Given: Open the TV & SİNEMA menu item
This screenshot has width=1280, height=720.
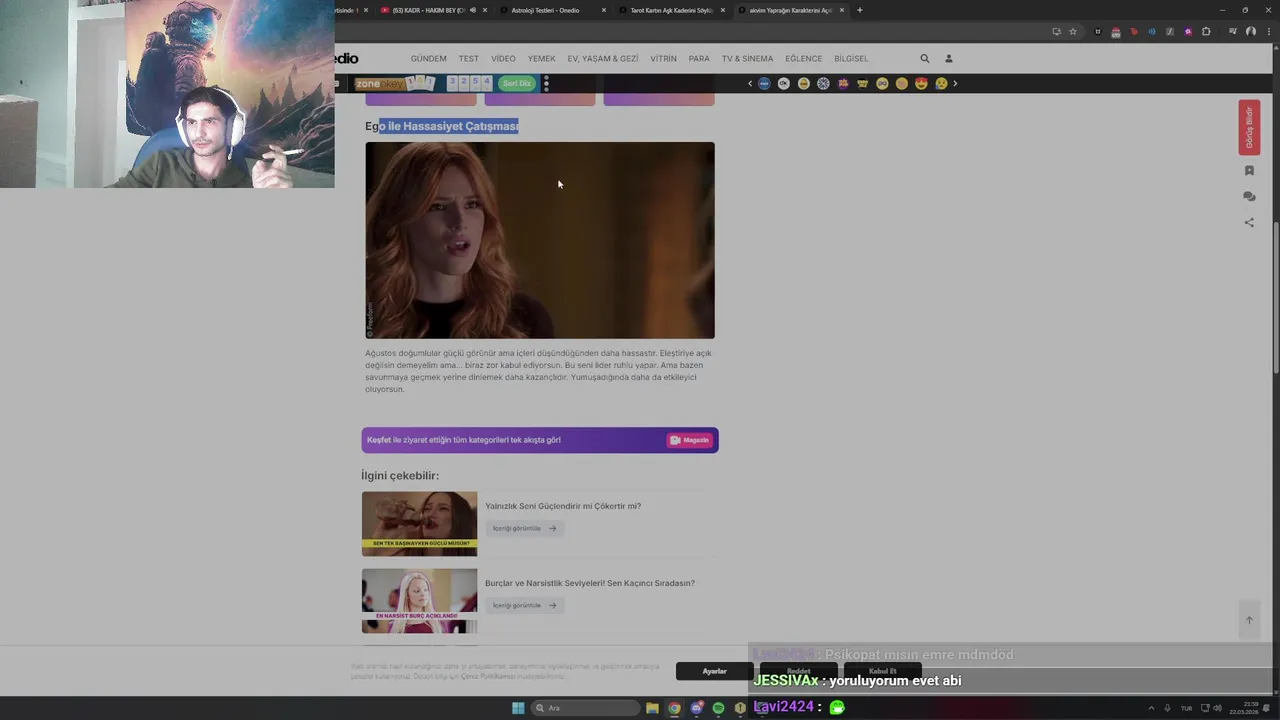Looking at the screenshot, I should tap(747, 59).
